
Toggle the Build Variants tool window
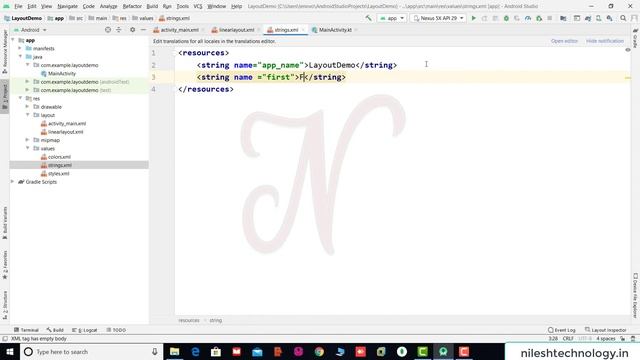(5, 223)
